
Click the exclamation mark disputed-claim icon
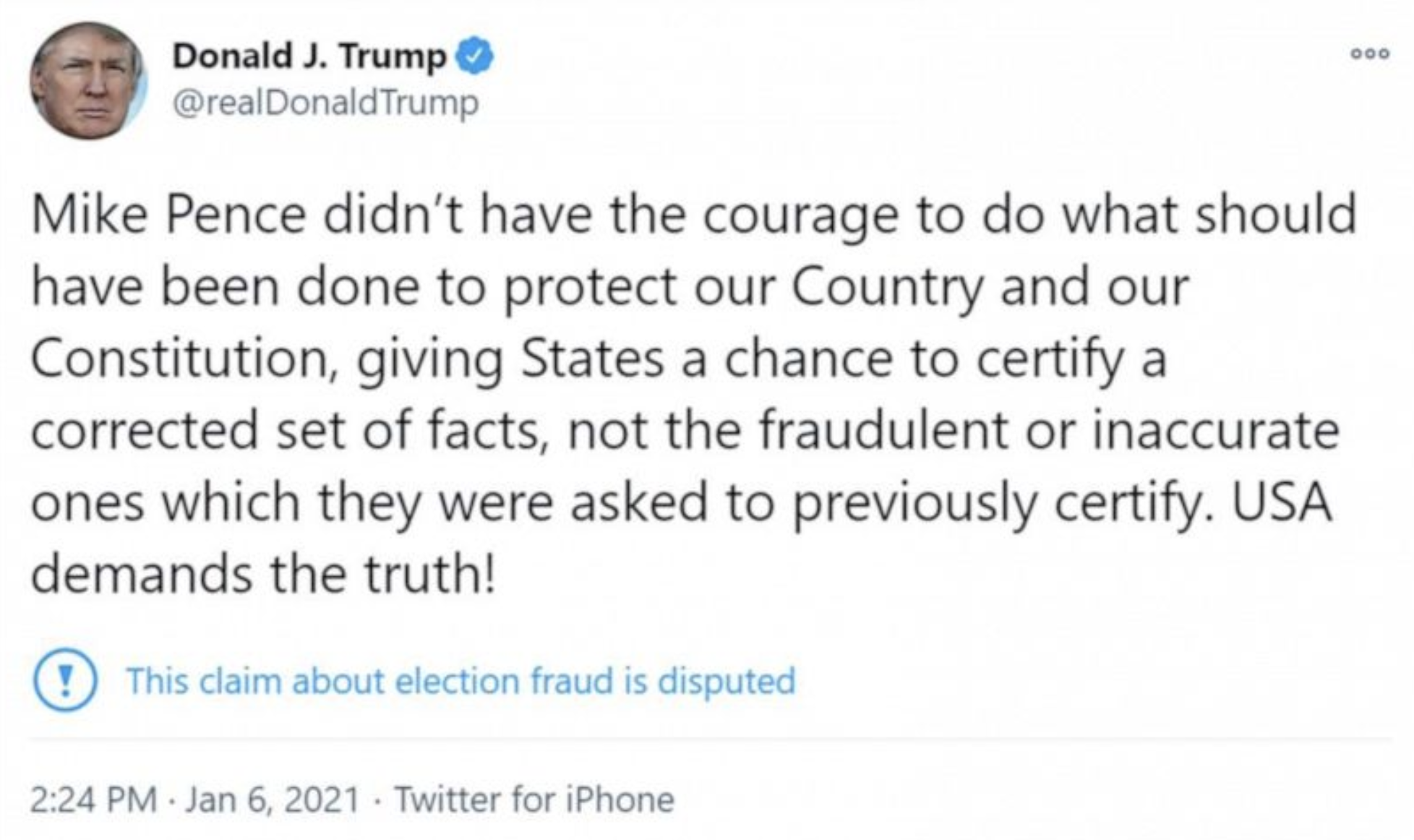coord(65,680)
